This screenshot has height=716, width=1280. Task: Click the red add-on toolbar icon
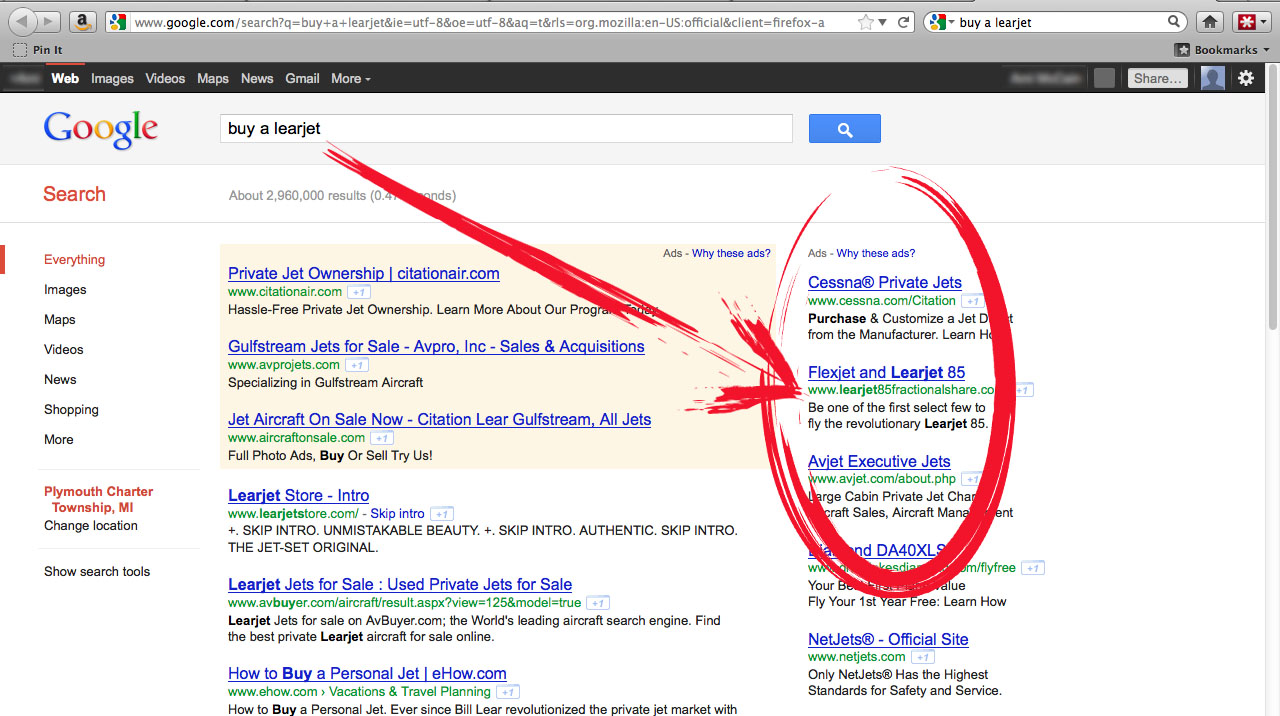point(1247,22)
